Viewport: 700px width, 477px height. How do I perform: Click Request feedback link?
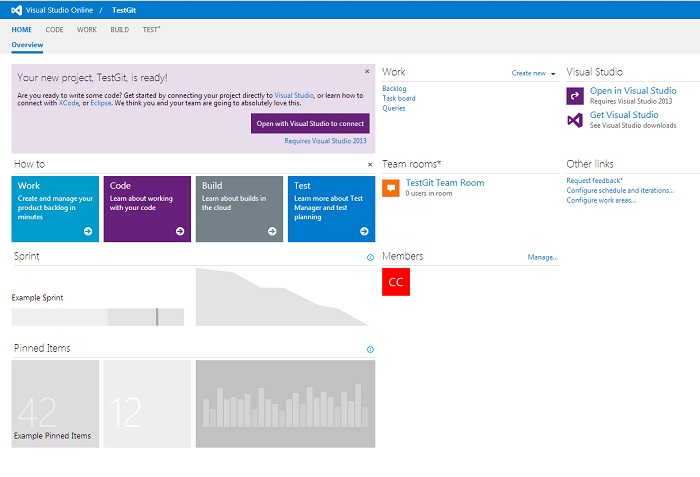click(x=595, y=180)
